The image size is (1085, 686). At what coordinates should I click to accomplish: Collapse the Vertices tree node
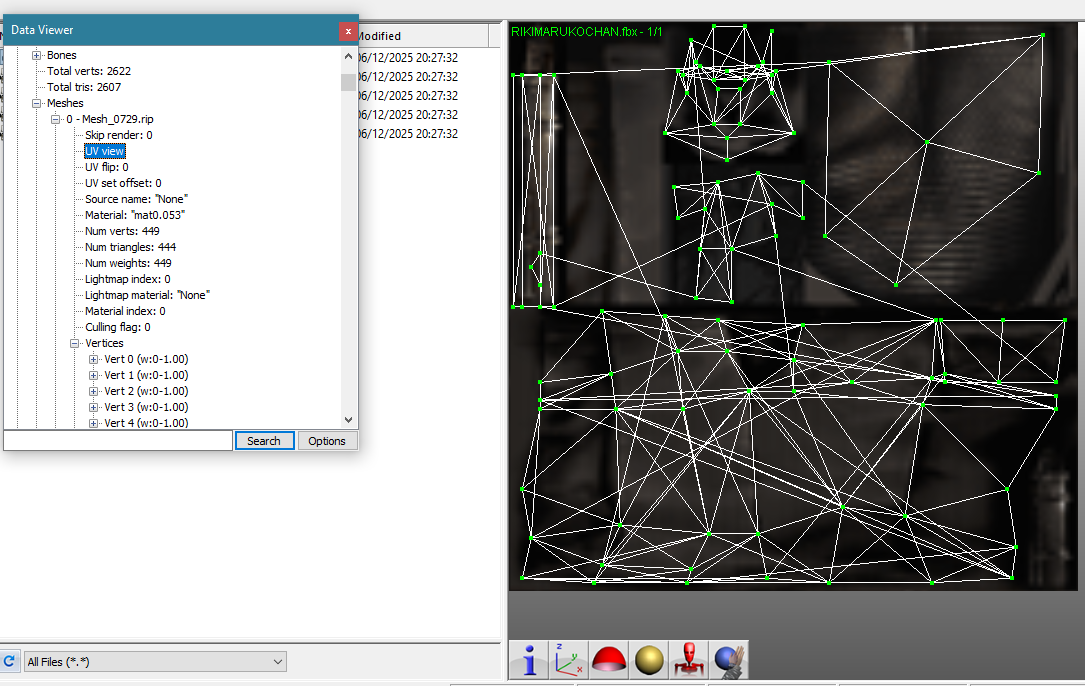(x=75, y=343)
